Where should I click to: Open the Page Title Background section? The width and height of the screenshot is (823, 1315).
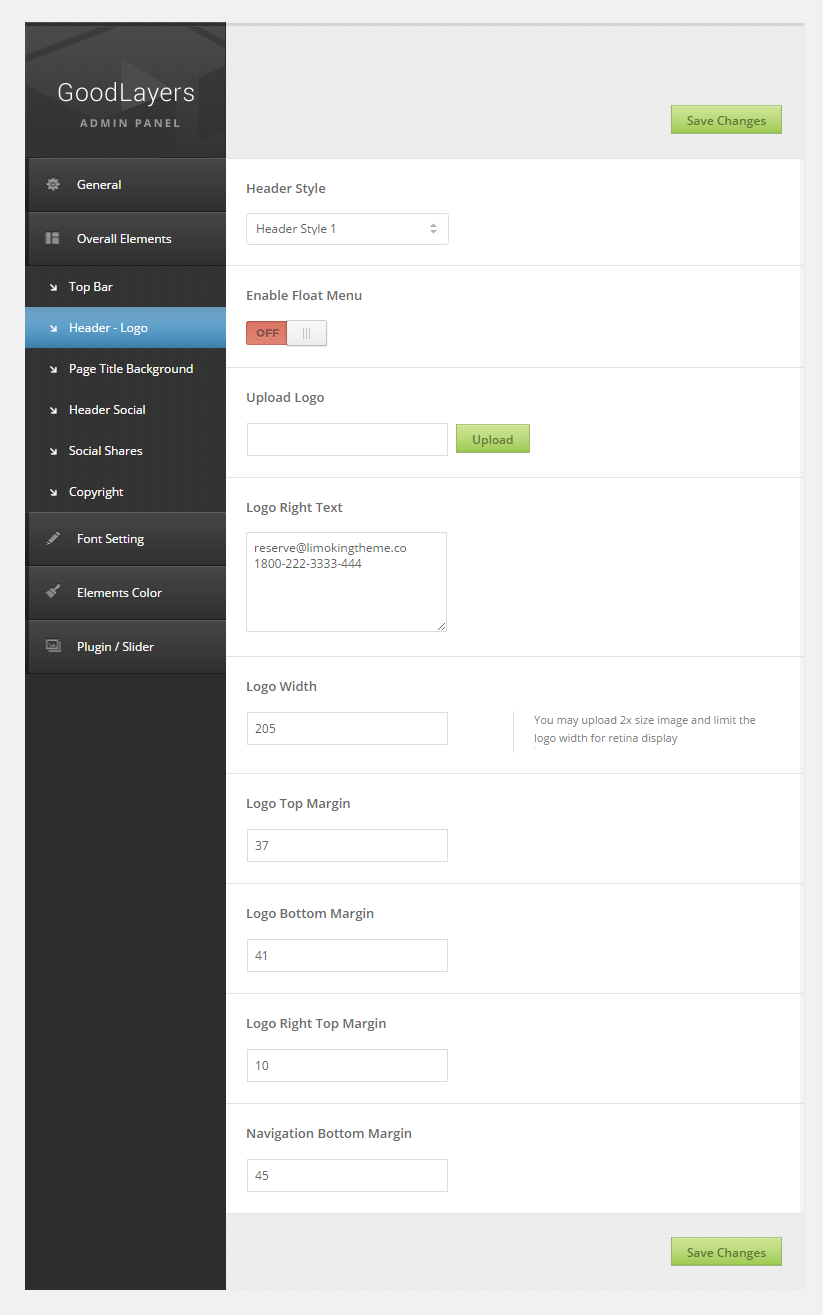[x=130, y=369]
